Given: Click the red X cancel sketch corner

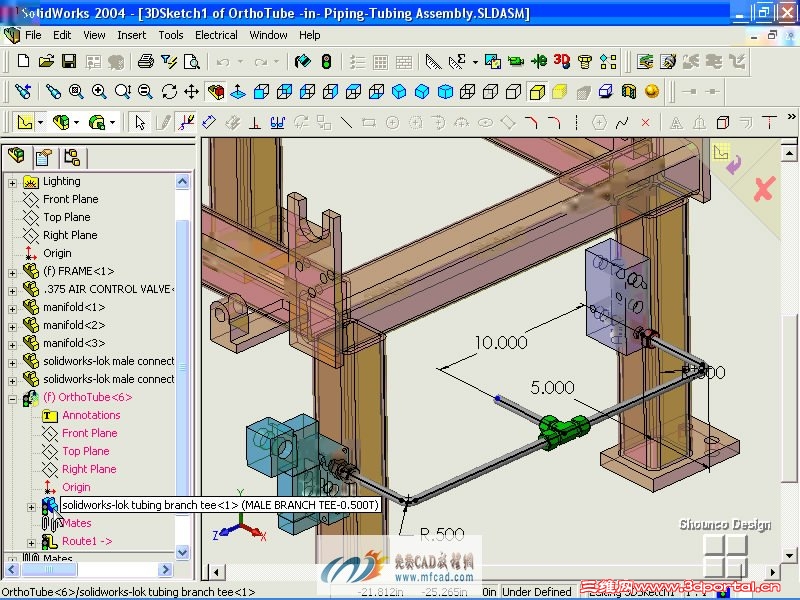Looking at the screenshot, I should pyautogui.click(x=764, y=189).
